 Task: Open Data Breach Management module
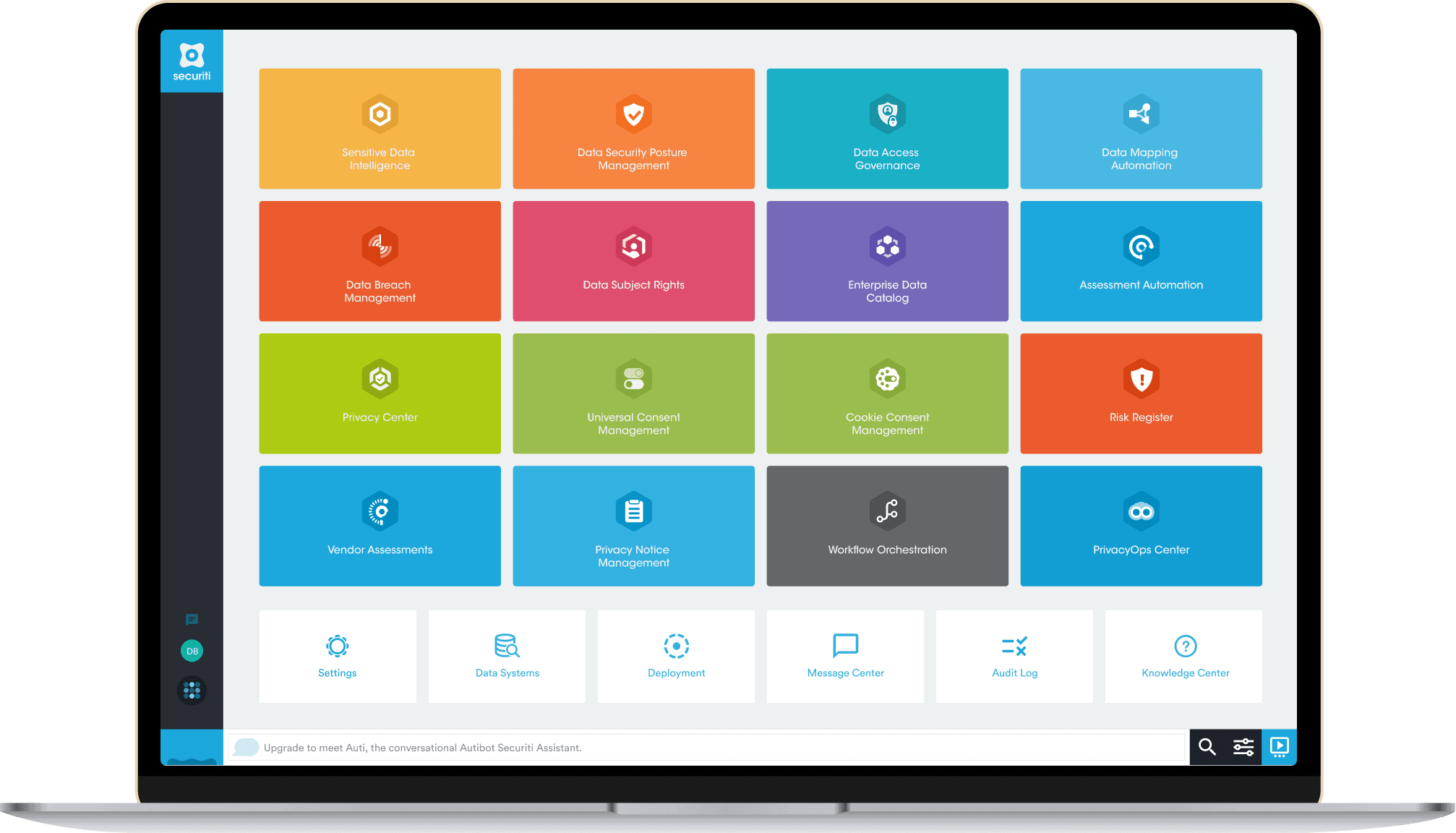[x=381, y=262]
